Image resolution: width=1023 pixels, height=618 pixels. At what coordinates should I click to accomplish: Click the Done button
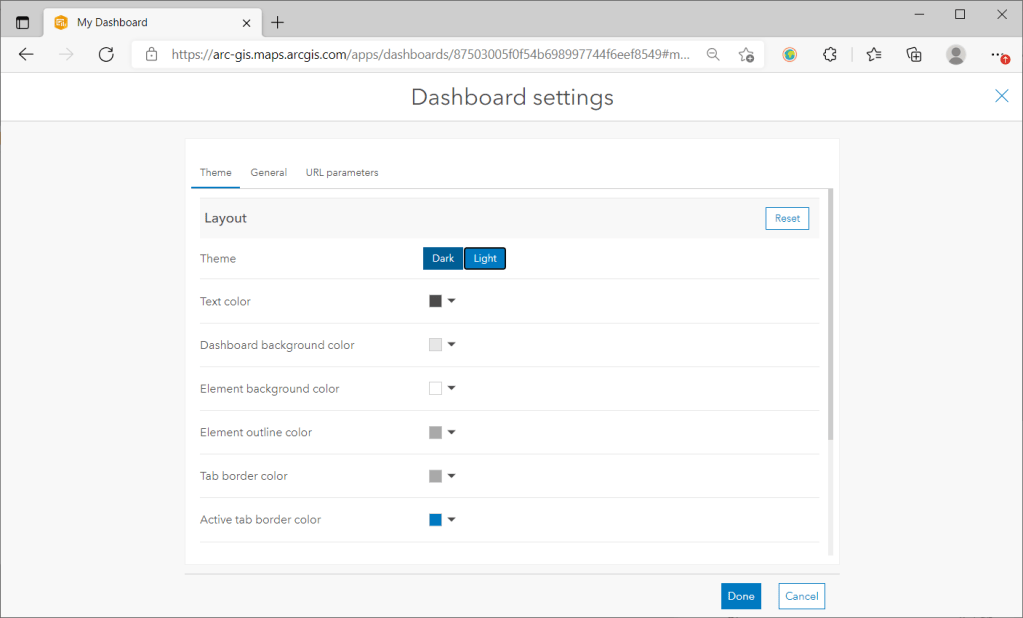[x=740, y=596]
